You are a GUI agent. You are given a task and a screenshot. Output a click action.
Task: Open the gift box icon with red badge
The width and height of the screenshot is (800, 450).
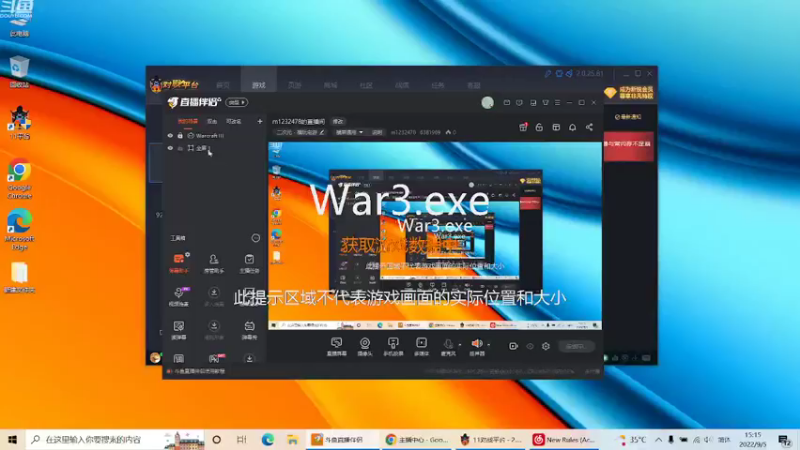[x=523, y=127]
